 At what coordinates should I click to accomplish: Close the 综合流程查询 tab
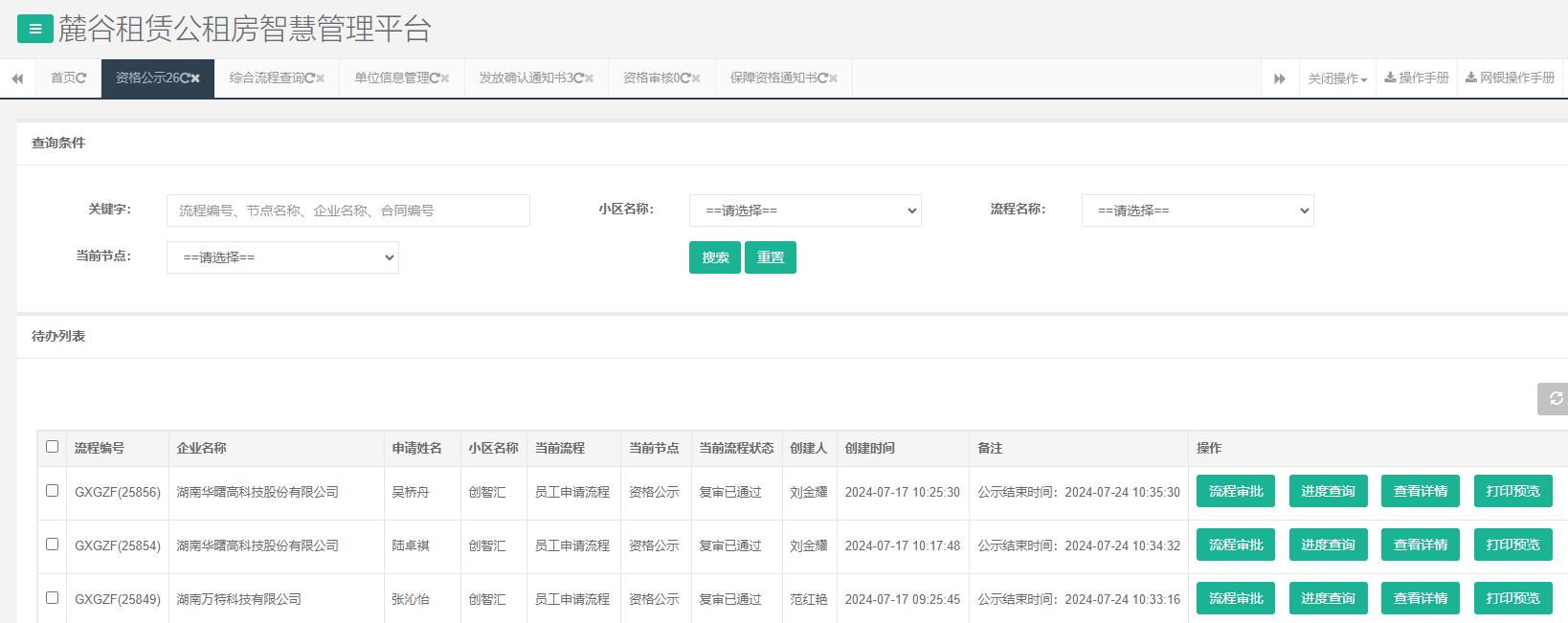321,78
